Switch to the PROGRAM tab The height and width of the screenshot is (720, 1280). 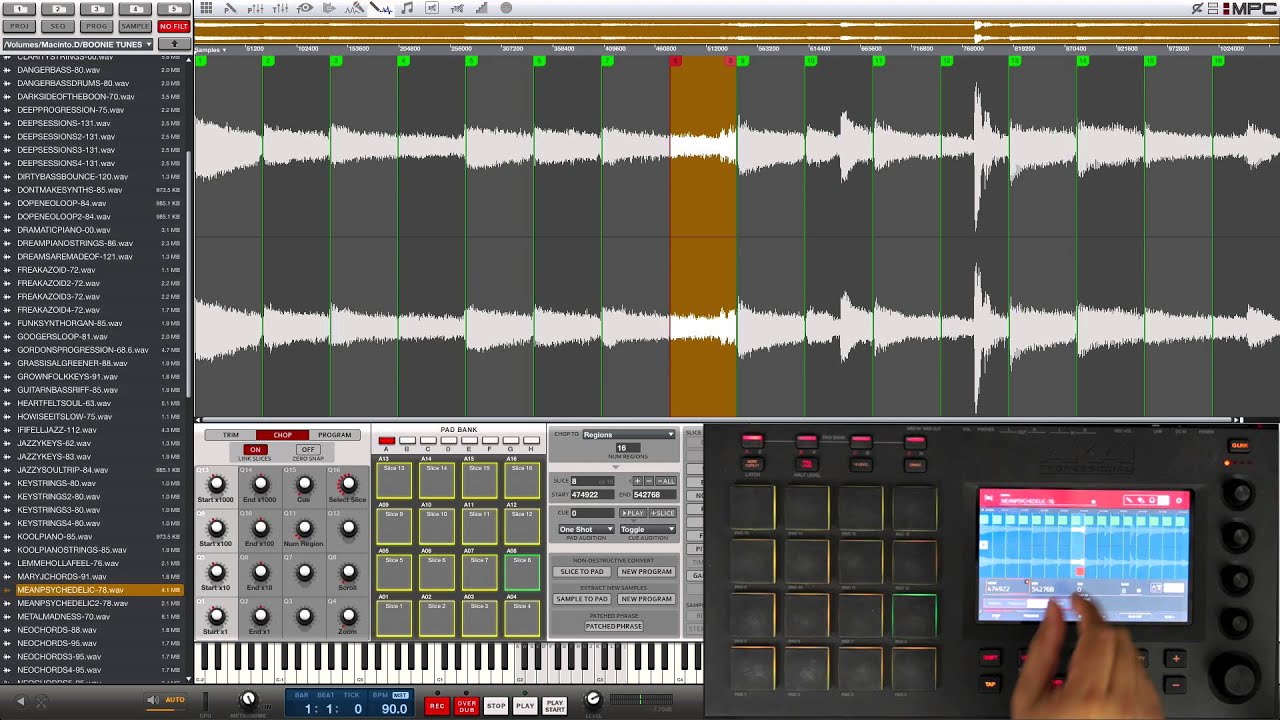pyautogui.click(x=334, y=435)
